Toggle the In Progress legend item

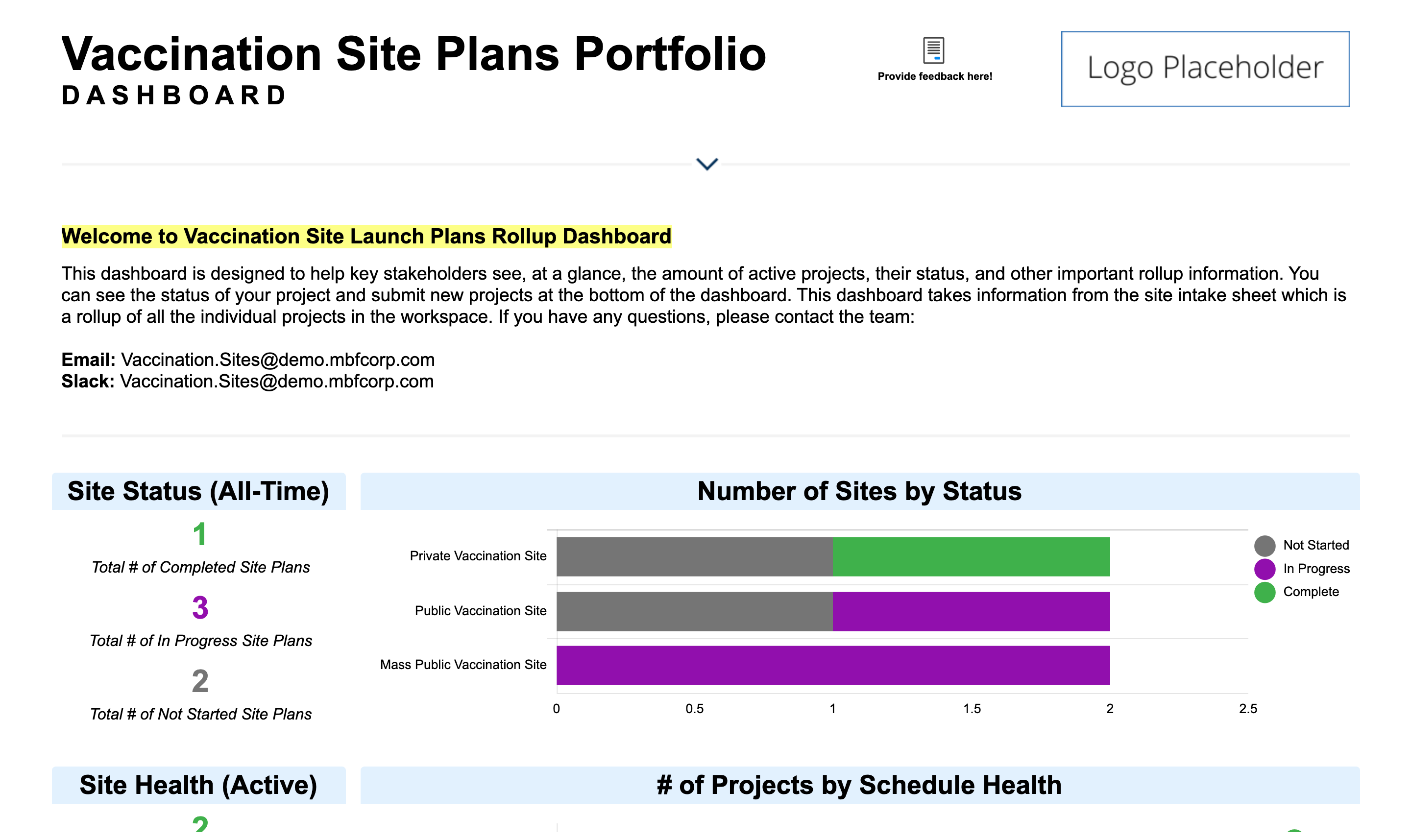[x=1316, y=568]
